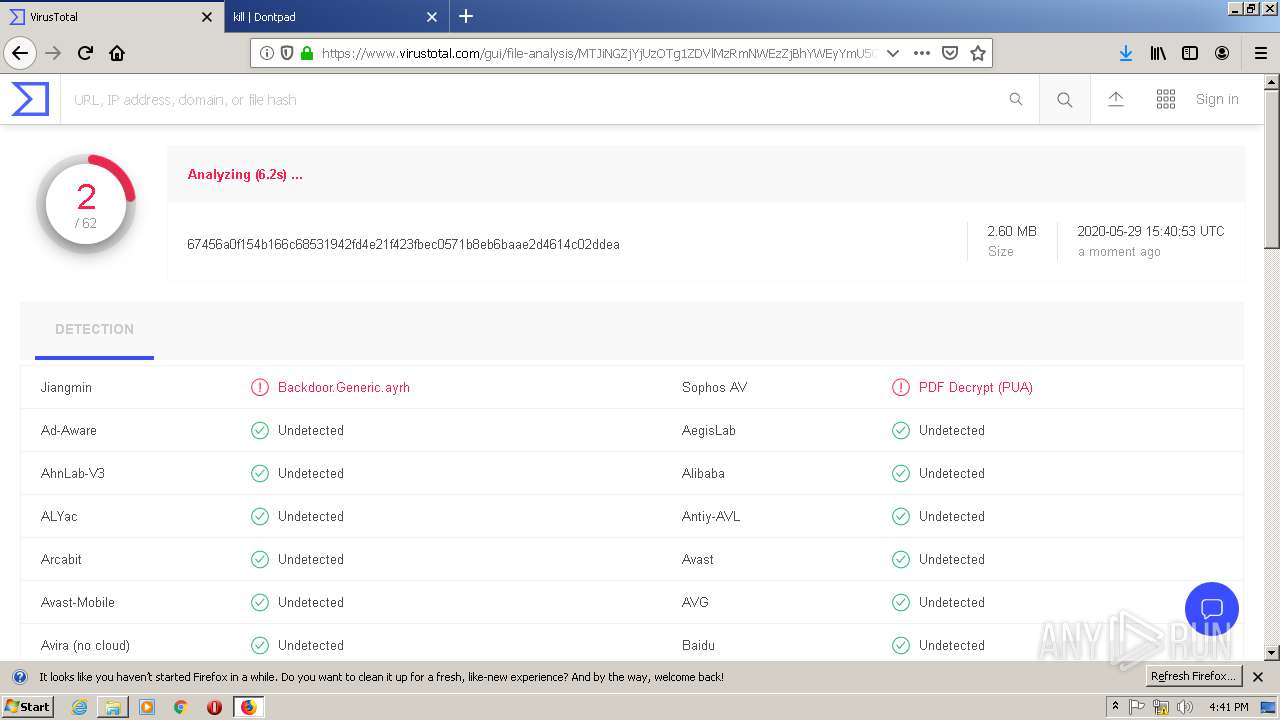Dismiss the Firefox refresh notification bar
Screen dimensions: 1280x720
coord(1258,677)
